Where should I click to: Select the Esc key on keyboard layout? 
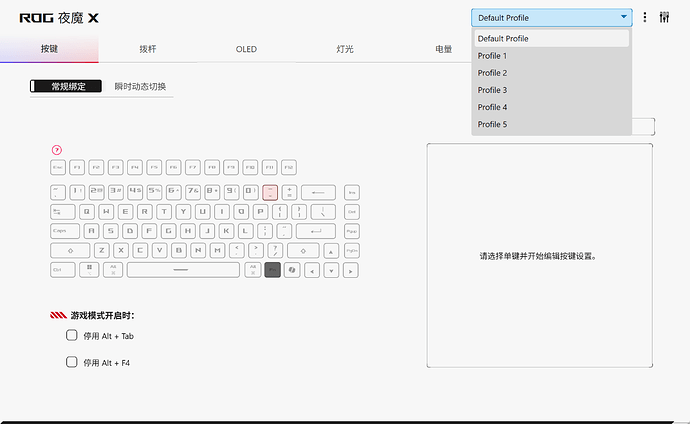coord(57,167)
